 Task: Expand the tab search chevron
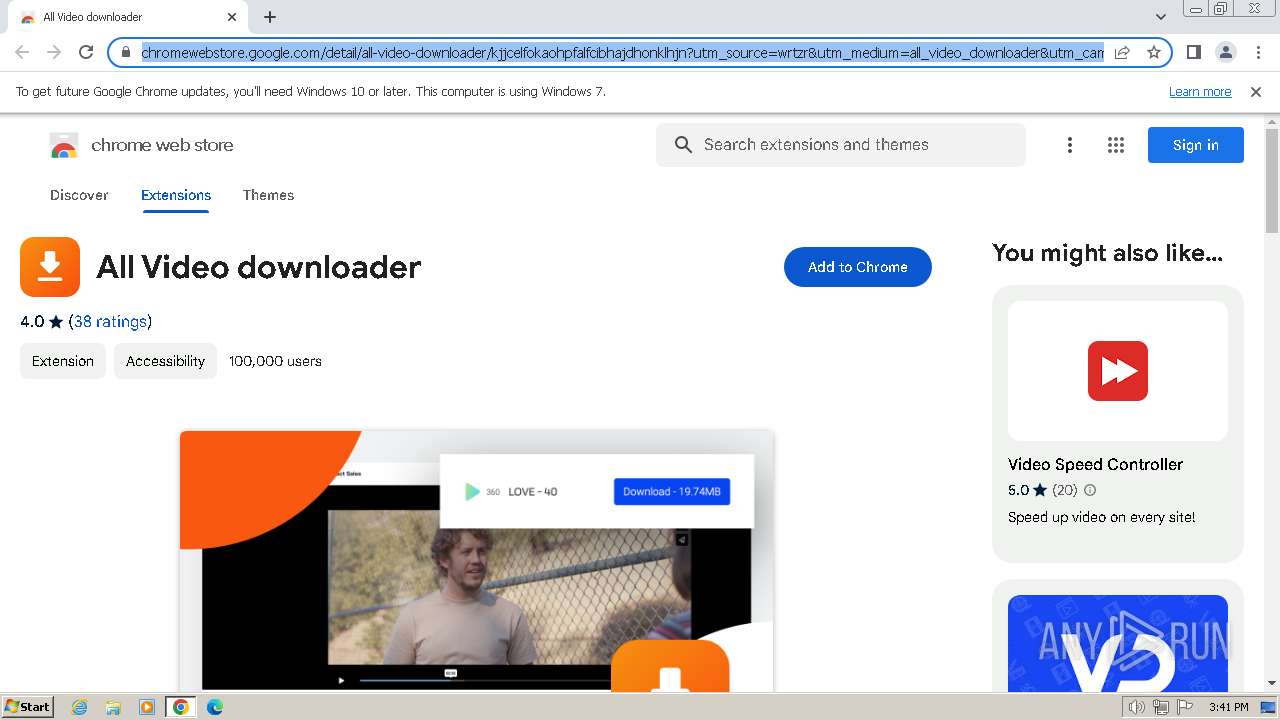click(1161, 17)
